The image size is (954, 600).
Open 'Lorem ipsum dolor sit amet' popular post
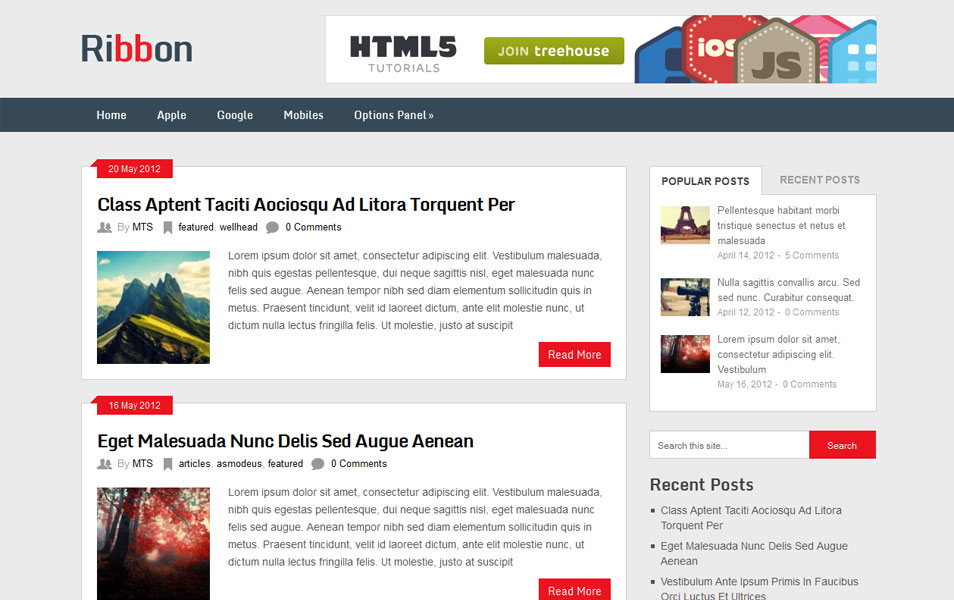point(778,354)
